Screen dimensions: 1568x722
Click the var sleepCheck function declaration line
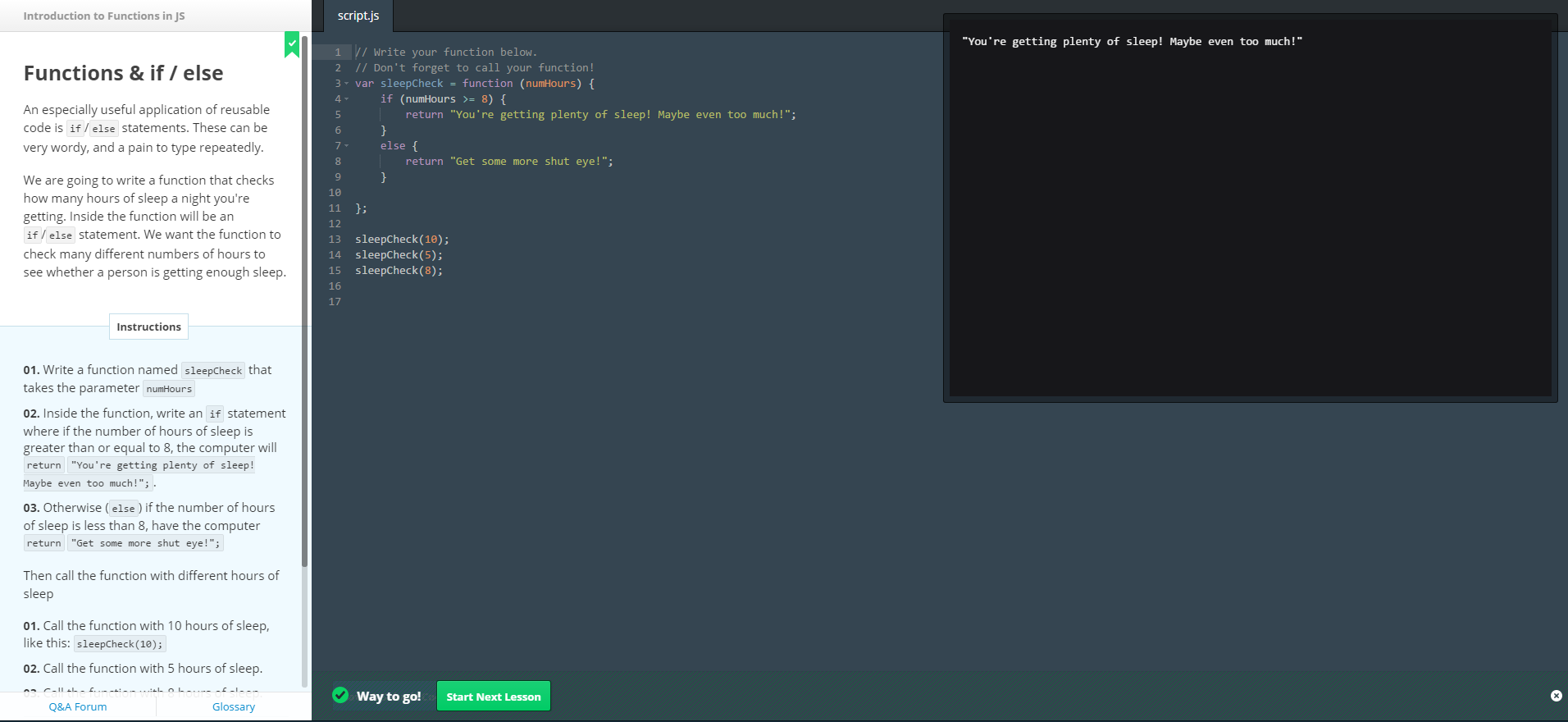(475, 84)
